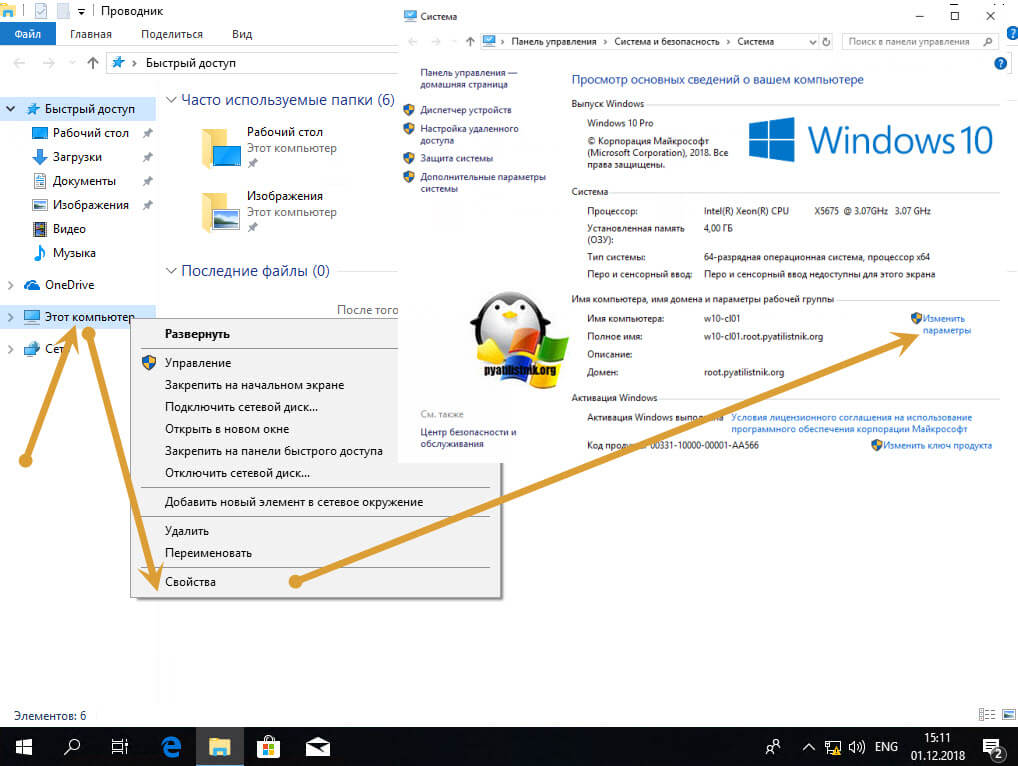1018x766 pixels.
Task: Click the Этот компьютер monitor icon
Action: [31, 317]
